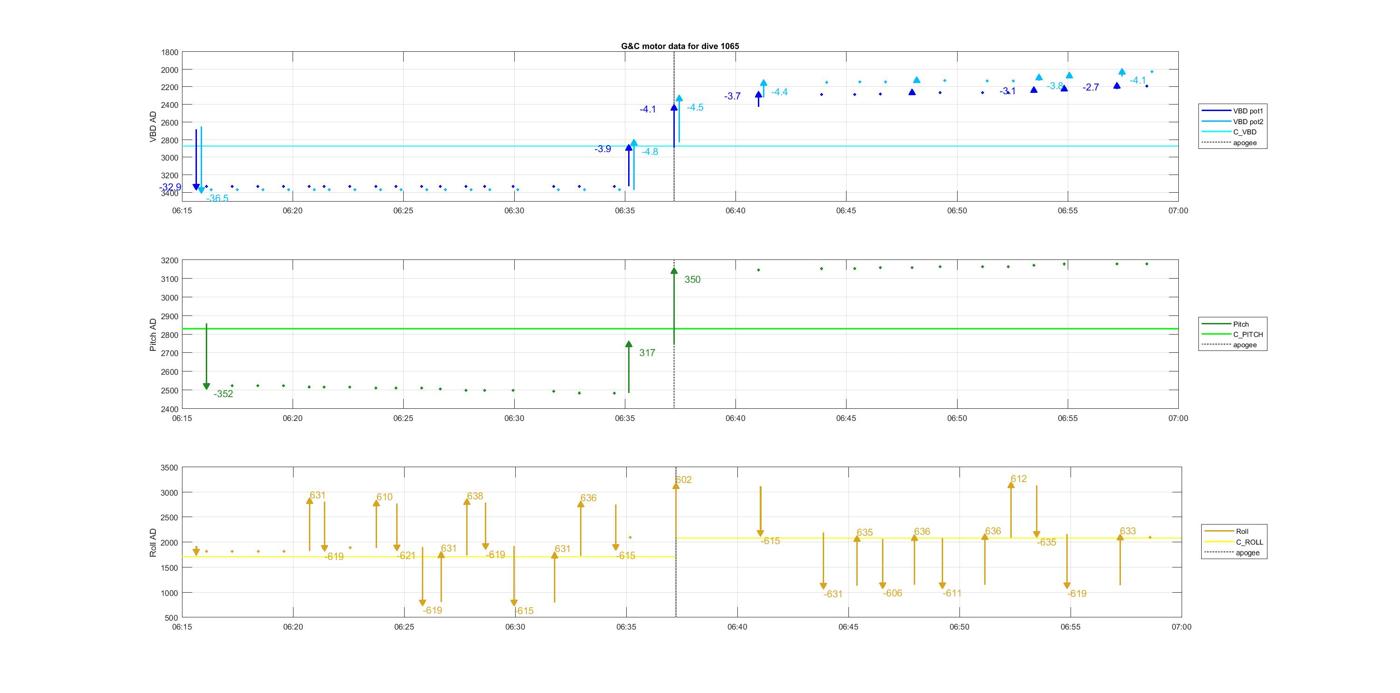Click the '-3.7' VBD data label
This screenshot has height=693, width=1400.
pyautogui.click(x=732, y=96)
